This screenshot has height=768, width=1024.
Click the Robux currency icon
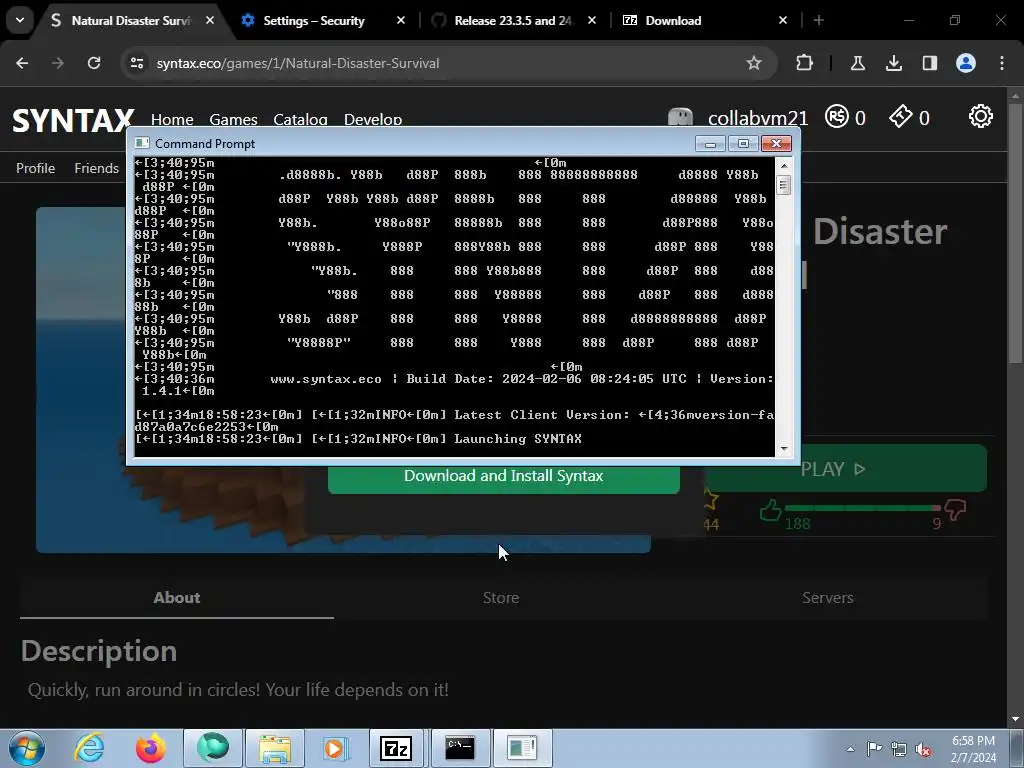[837, 116]
